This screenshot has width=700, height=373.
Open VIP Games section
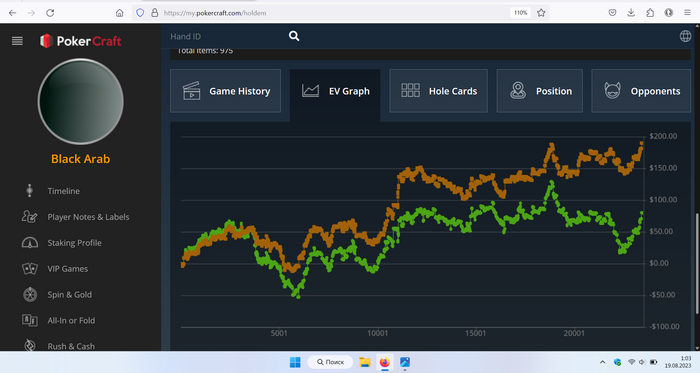pos(68,269)
